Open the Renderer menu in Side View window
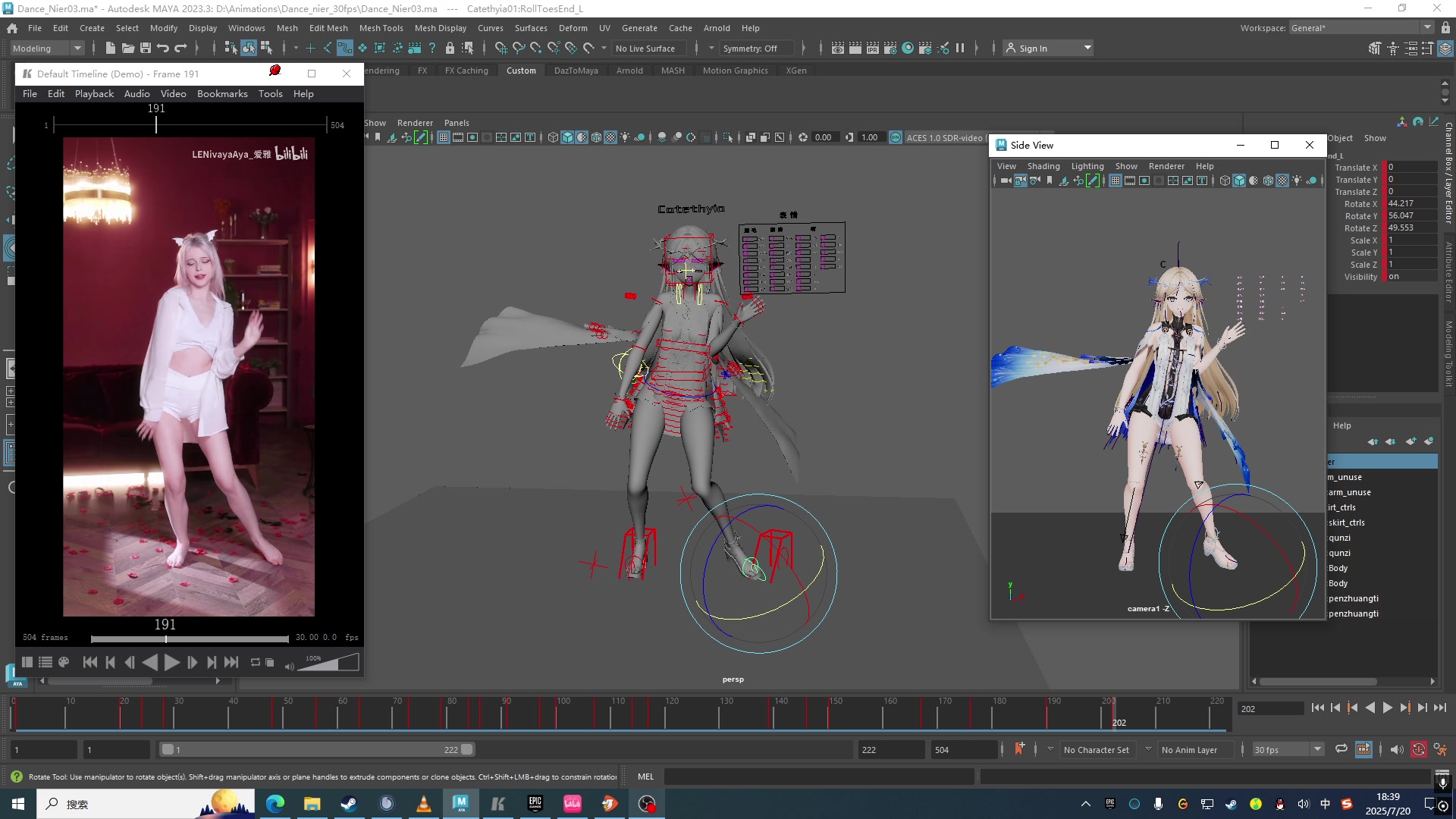 coord(1166,166)
